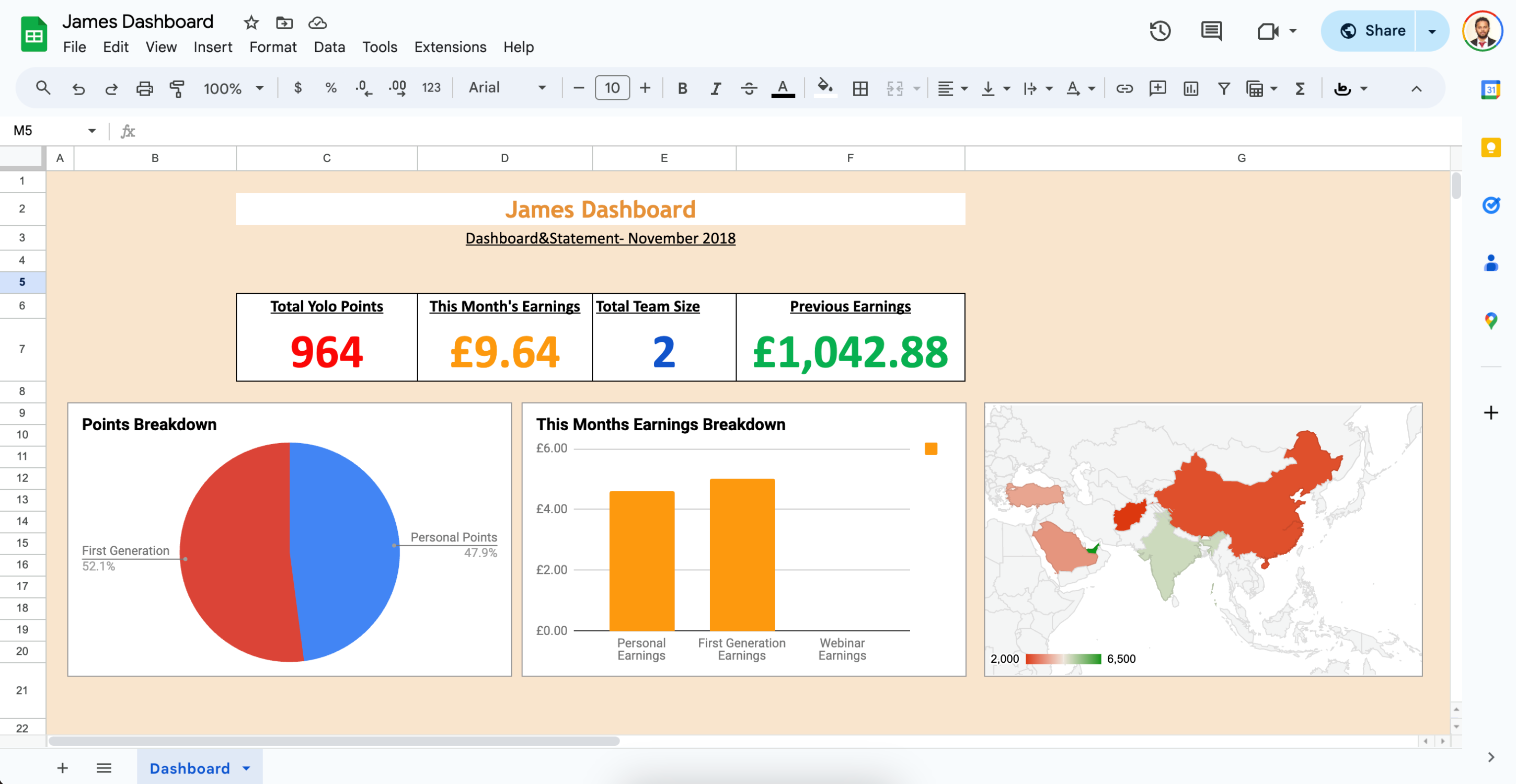Open more number formats (123)

click(x=431, y=88)
